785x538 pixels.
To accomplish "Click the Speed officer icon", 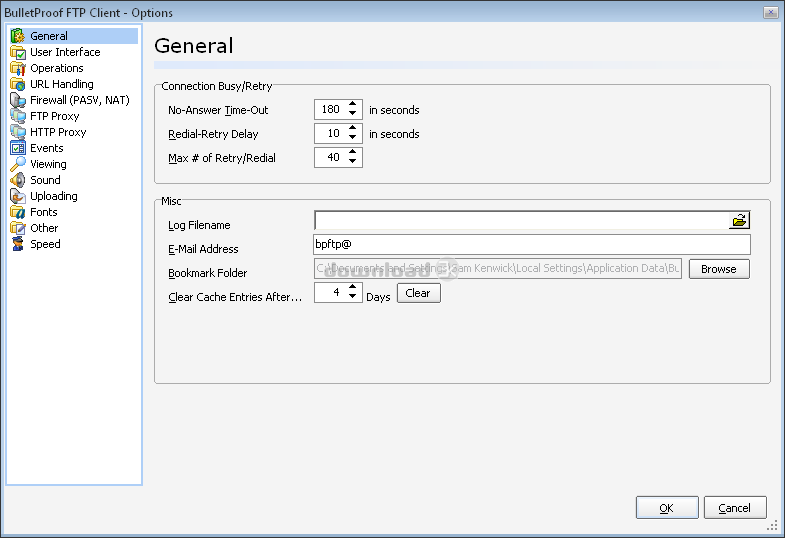I will (18, 244).
